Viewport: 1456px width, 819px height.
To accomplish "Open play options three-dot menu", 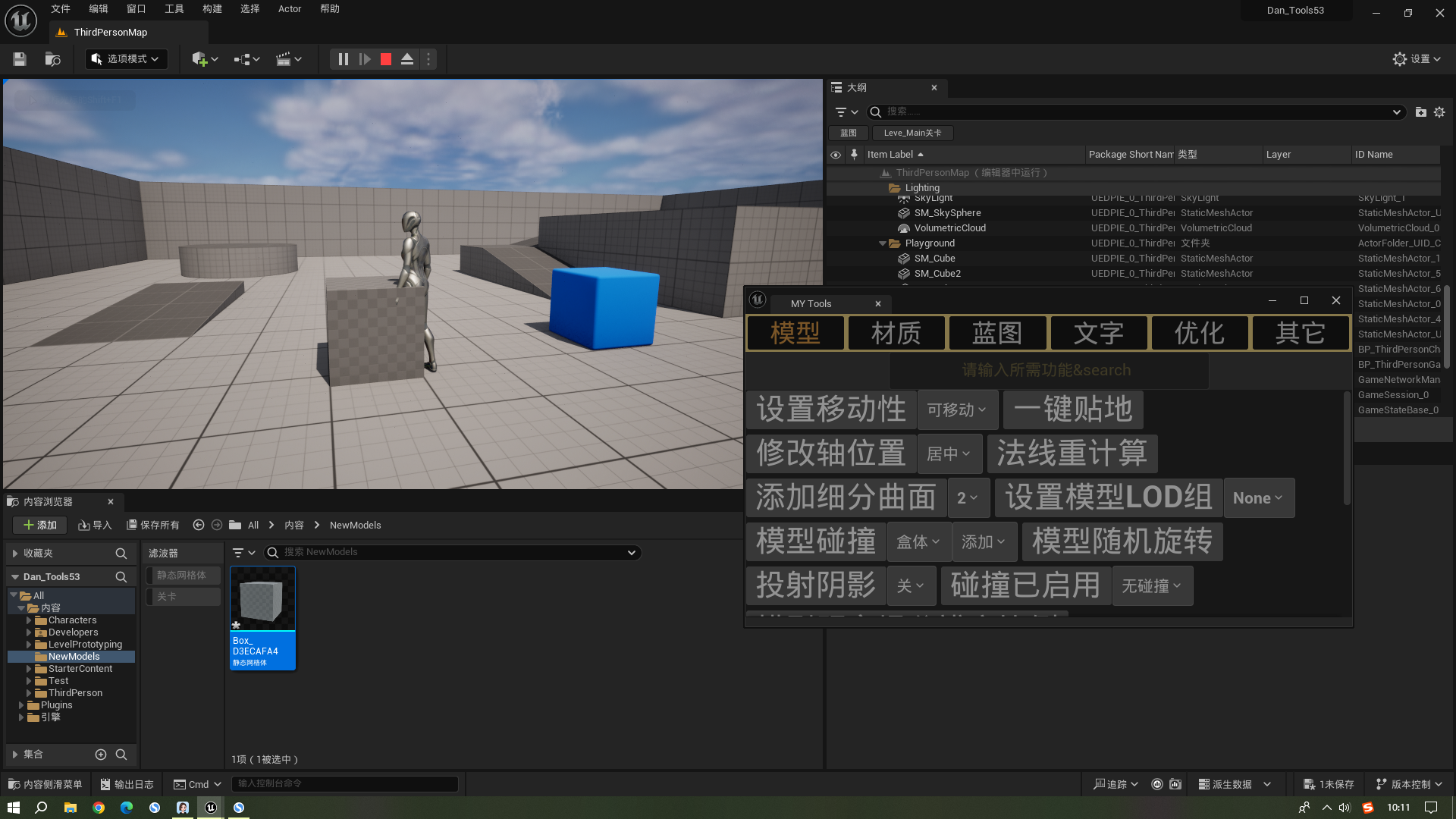I will point(428,59).
